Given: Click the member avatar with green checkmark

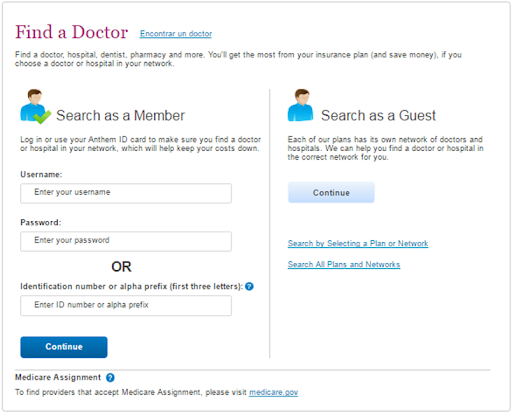Looking at the screenshot, I should point(36,107).
